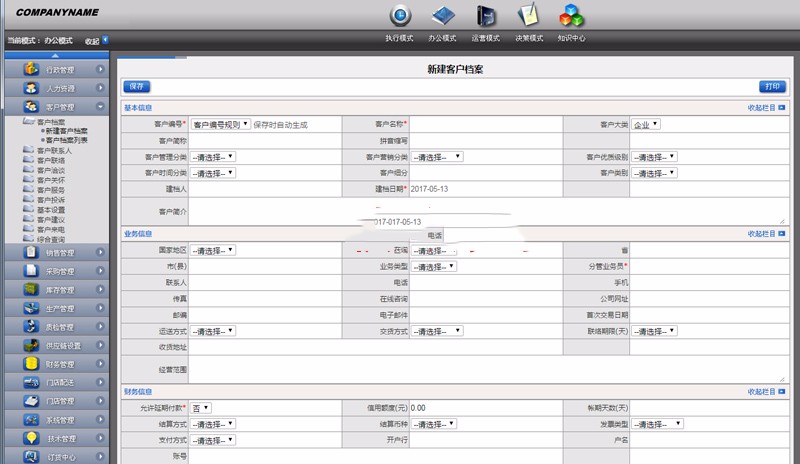Select 客户档案列表 in the tree
The image size is (800, 464).
coord(68,140)
